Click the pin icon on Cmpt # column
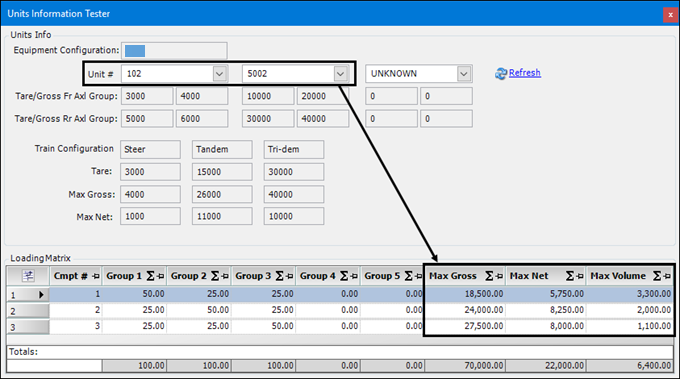This screenshot has height=379, width=680. 96,276
